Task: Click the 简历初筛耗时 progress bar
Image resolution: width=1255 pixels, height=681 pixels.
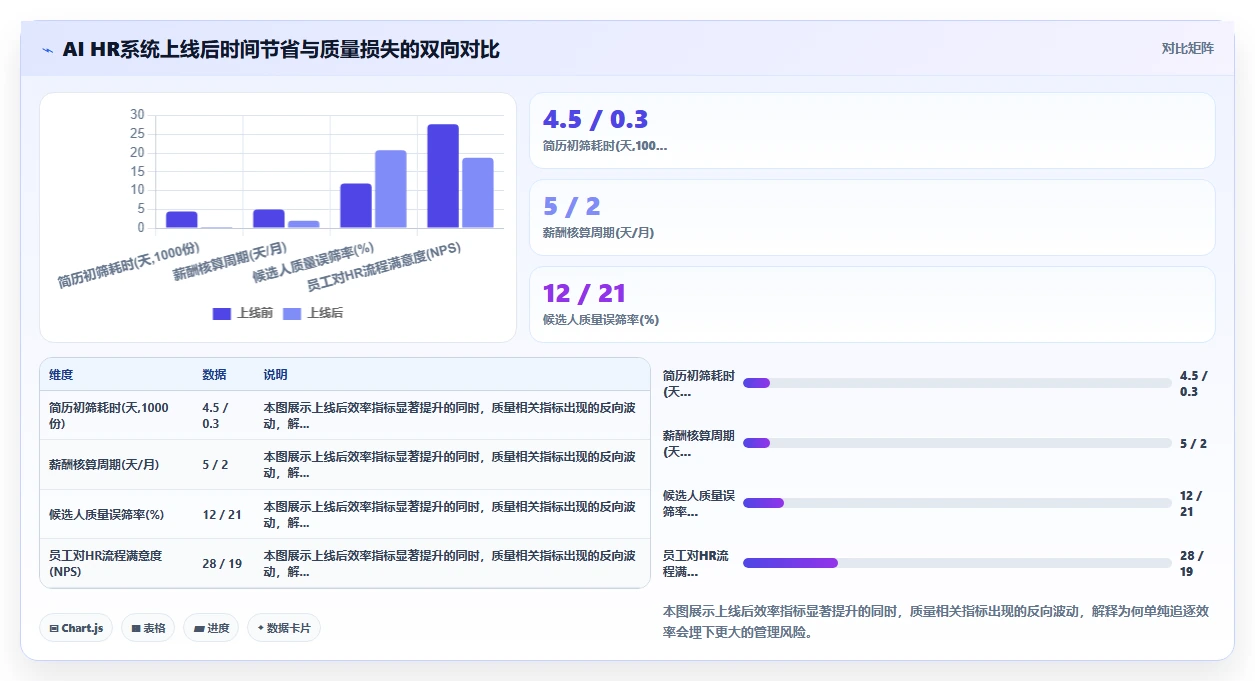Action: coord(957,383)
